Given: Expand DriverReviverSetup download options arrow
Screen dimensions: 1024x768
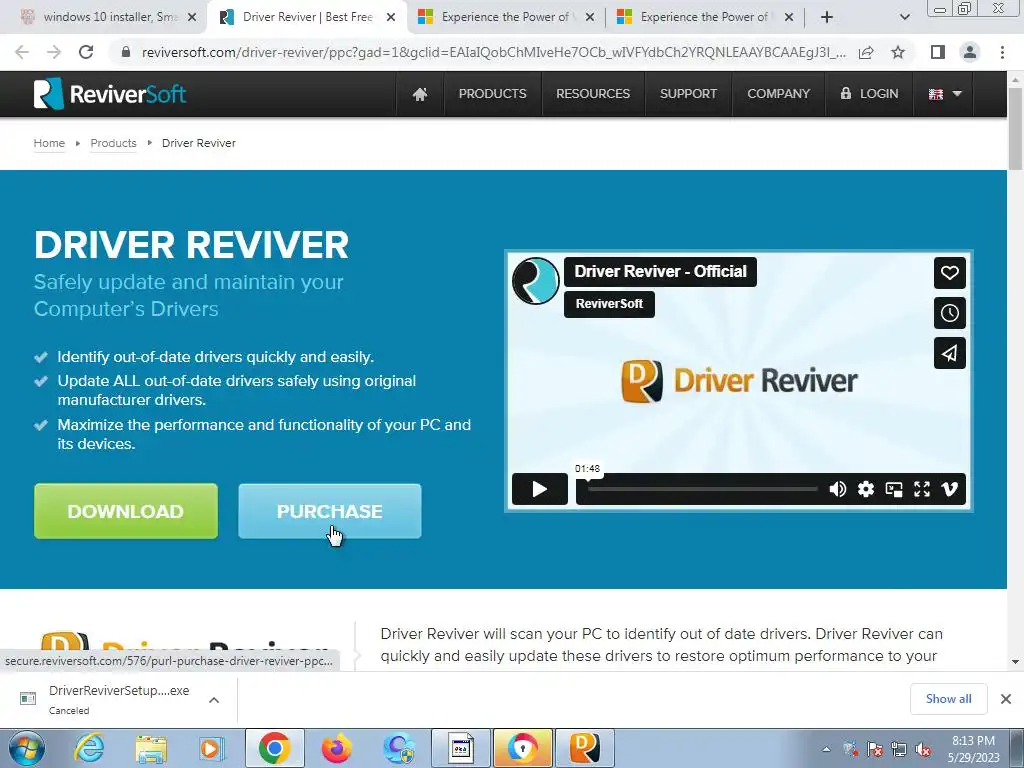Looking at the screenshot, I should point(214,699).
